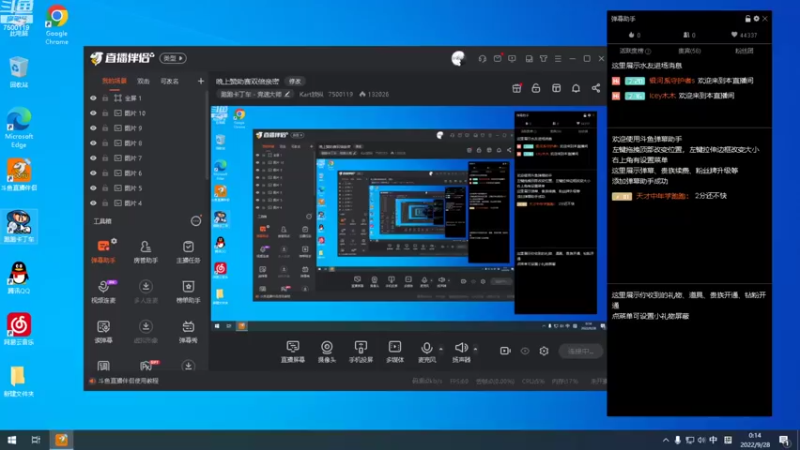Open the mail icon in title bar
This screenshot has height=450, width=800.
pos(497,59)
